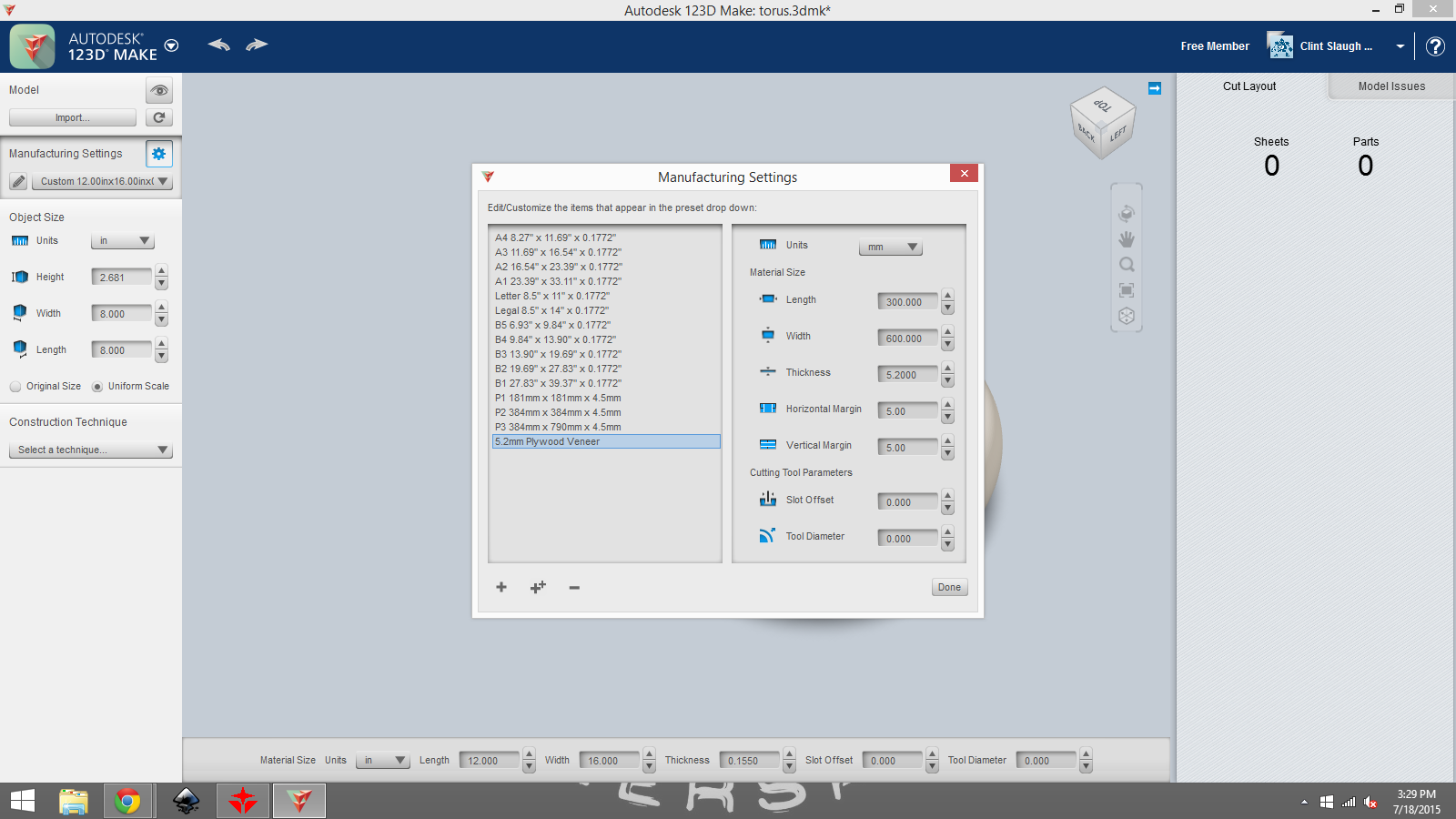Image resolution: width=1456 pixels, height=819 pixels.
Task: Open Custom 12.00in x 16.00in preset dropdown
Action: [102, 181]
